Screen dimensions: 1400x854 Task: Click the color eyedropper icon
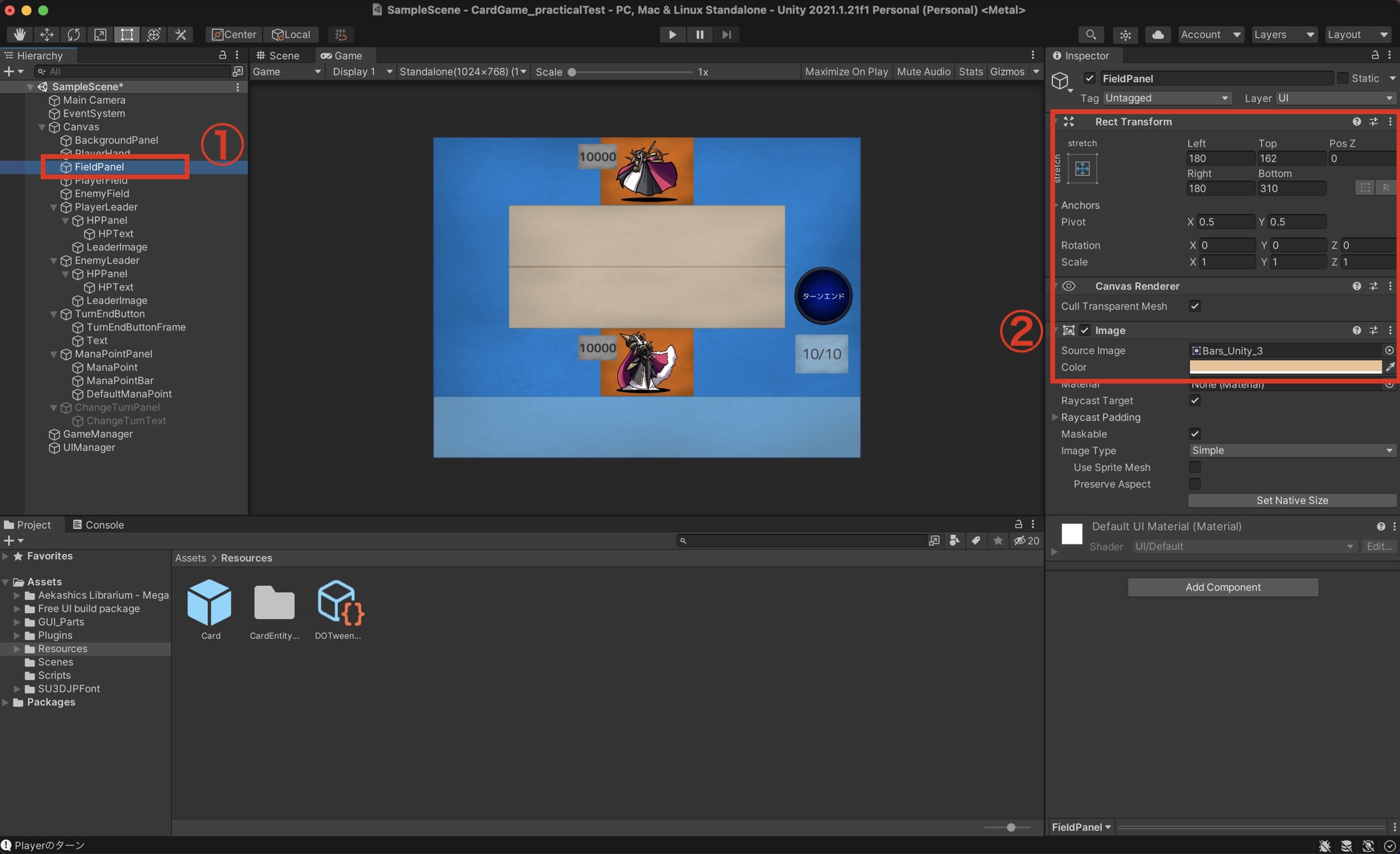[x=1390, y=367]
